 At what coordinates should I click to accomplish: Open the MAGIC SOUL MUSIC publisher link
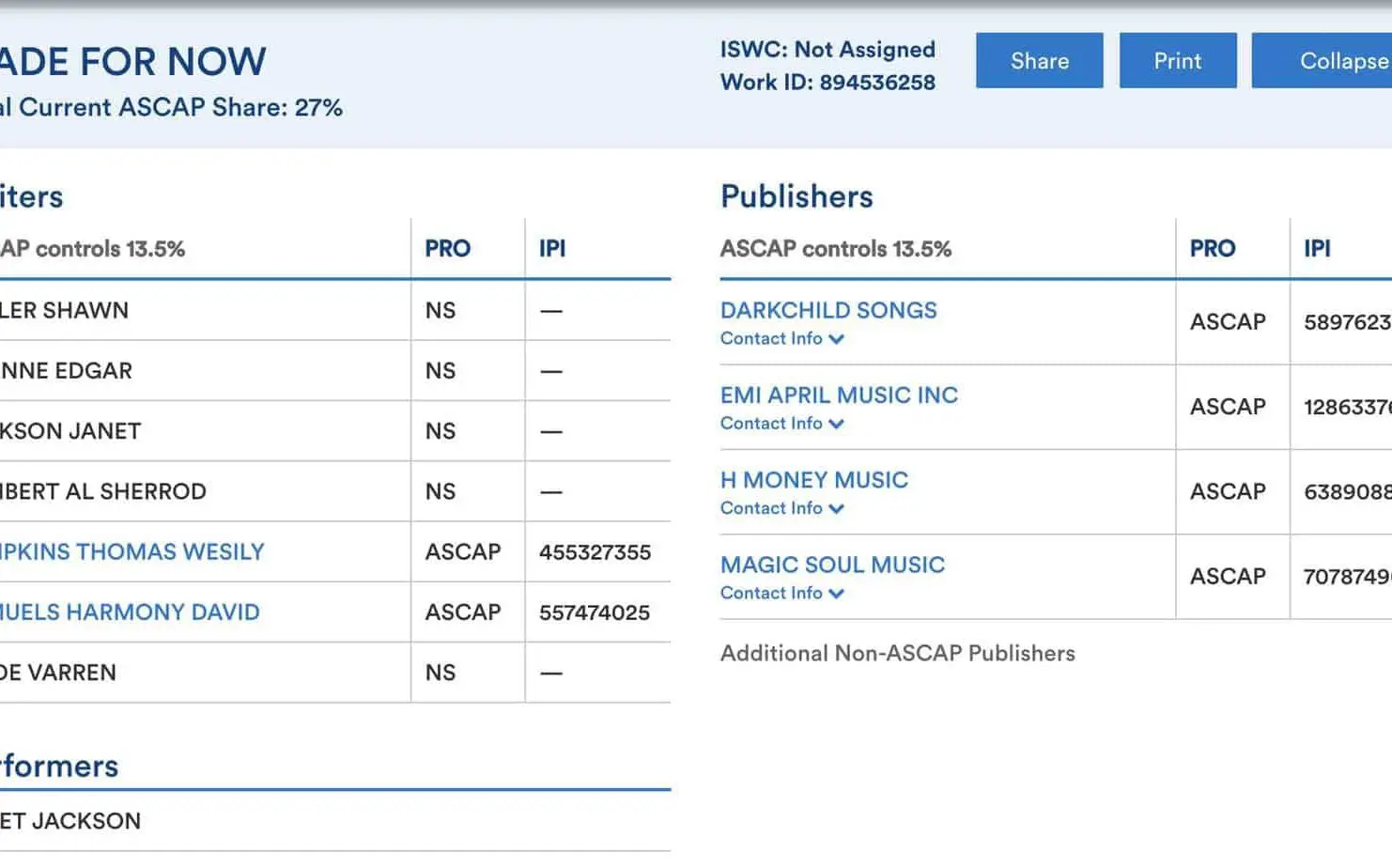[832, 565]
